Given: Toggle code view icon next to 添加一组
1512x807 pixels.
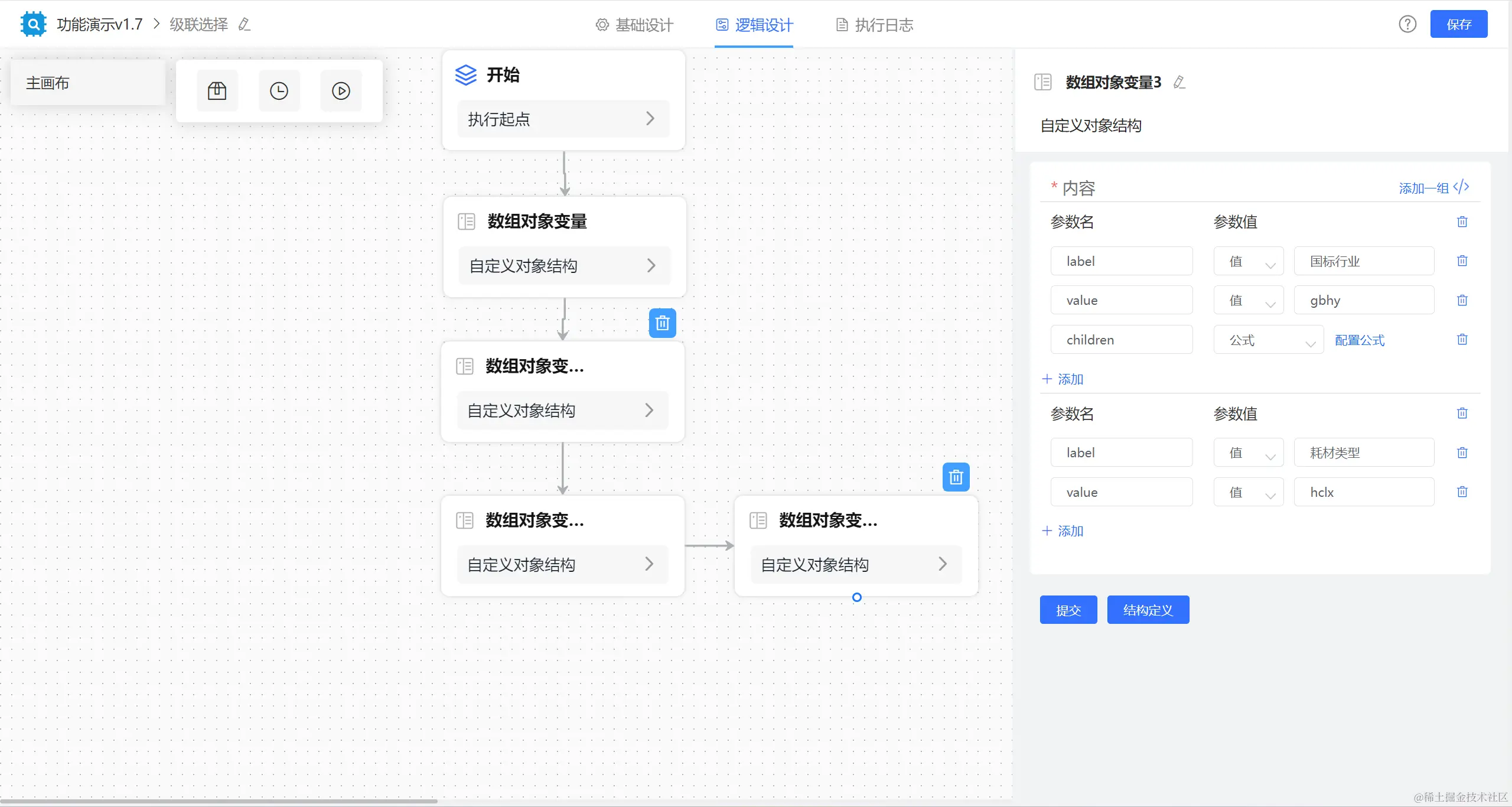Looking at the screenshot, I should pos(1462,187).
